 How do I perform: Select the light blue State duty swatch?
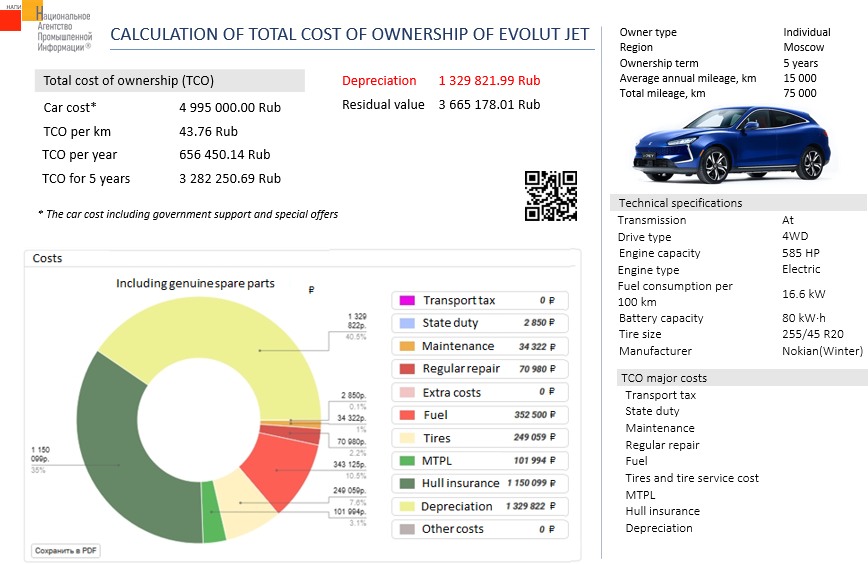[x=407, y=323]
